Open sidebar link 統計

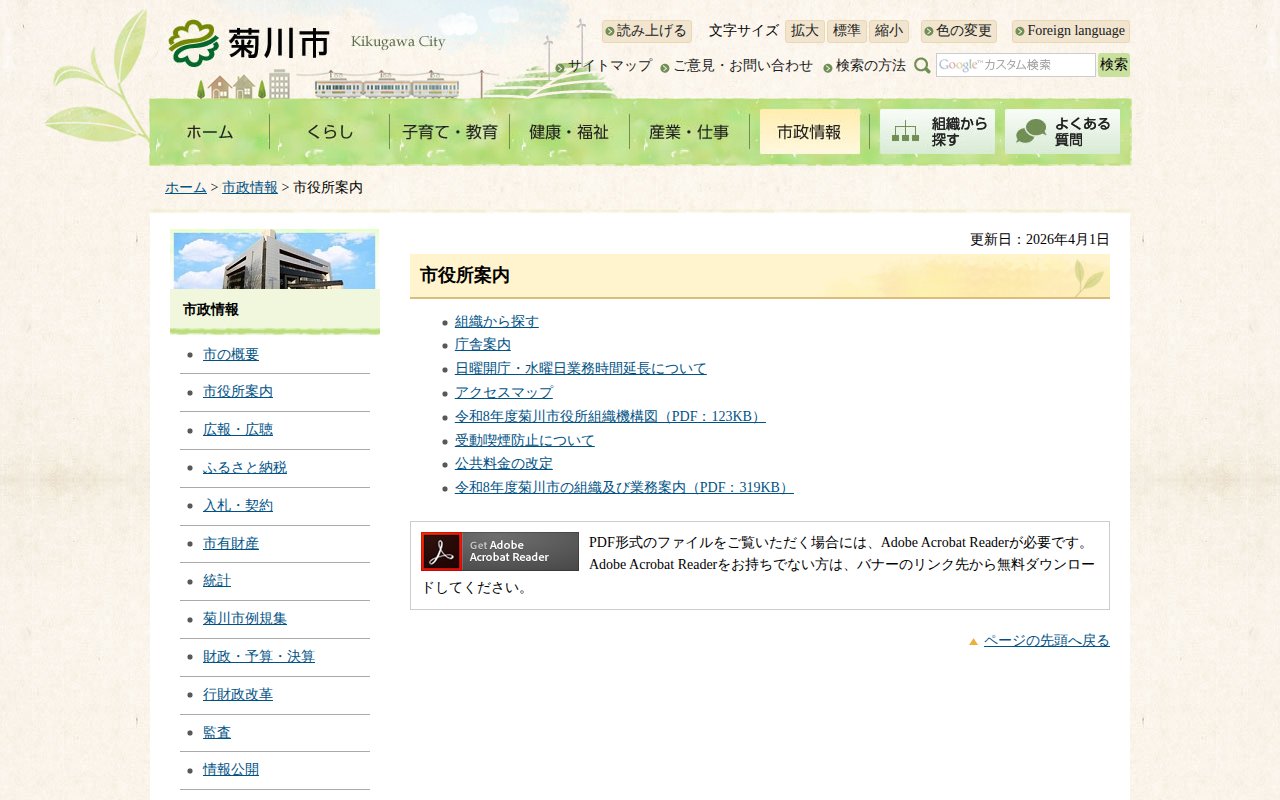pos(217,581)
